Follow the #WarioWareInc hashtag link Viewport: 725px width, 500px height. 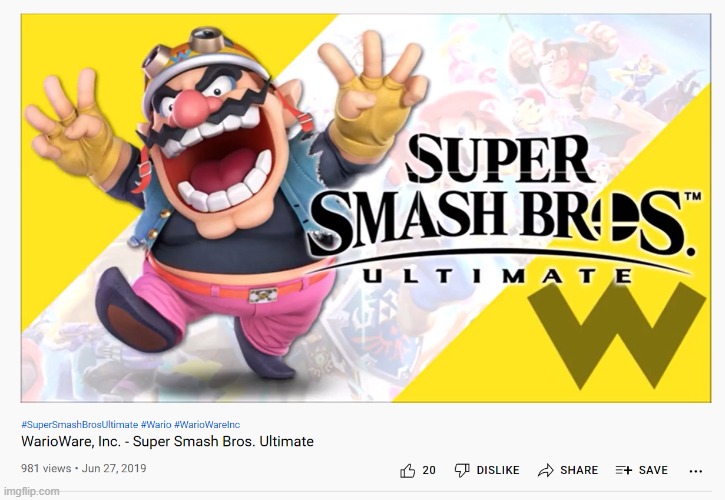[x=207, y=425]
